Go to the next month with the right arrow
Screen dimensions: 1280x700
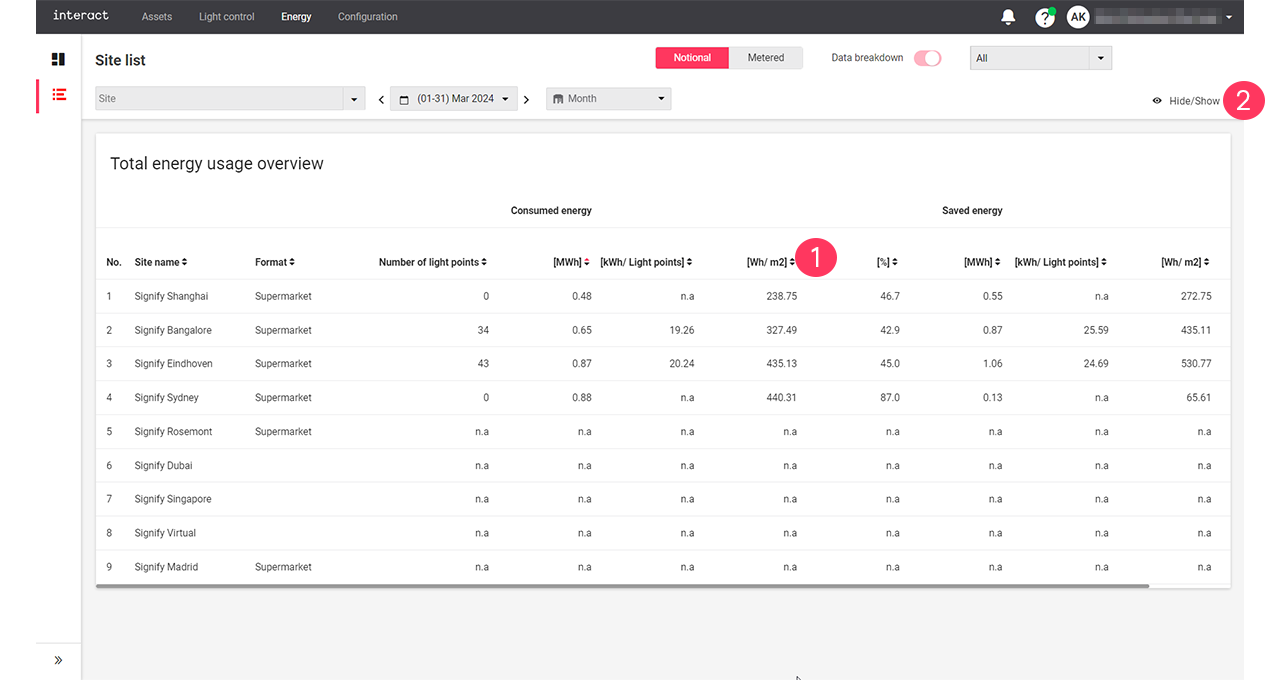point(526,98)
